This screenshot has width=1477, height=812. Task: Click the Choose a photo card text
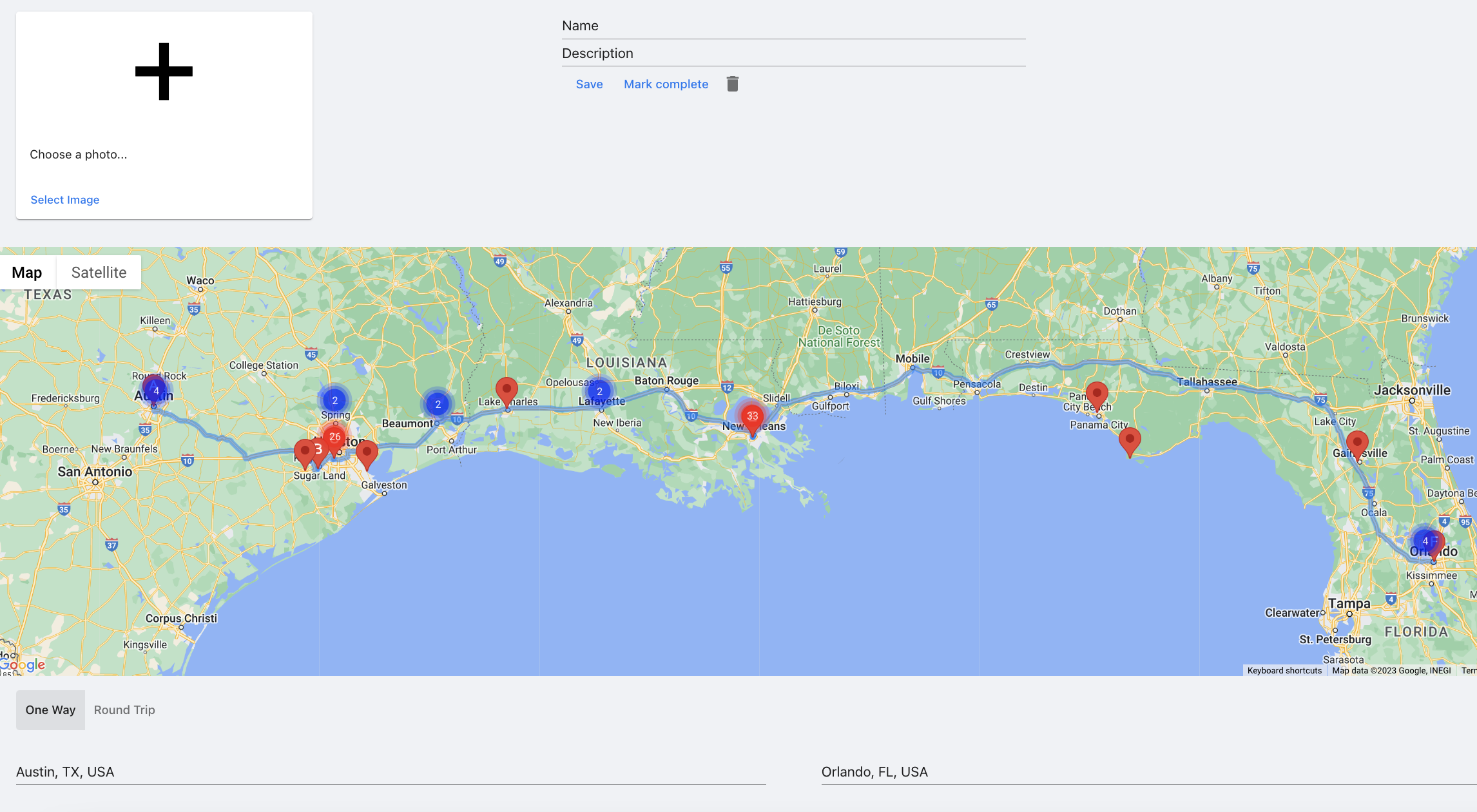79,155
